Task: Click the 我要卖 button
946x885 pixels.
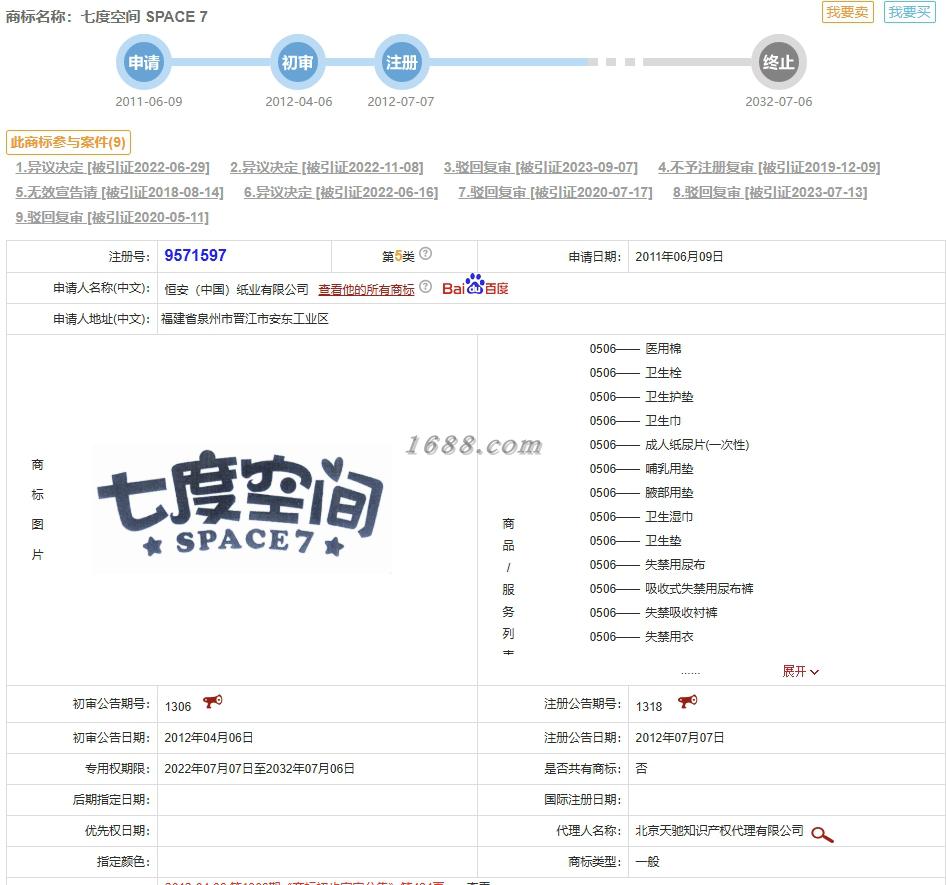Action: [x=848, y=12]
